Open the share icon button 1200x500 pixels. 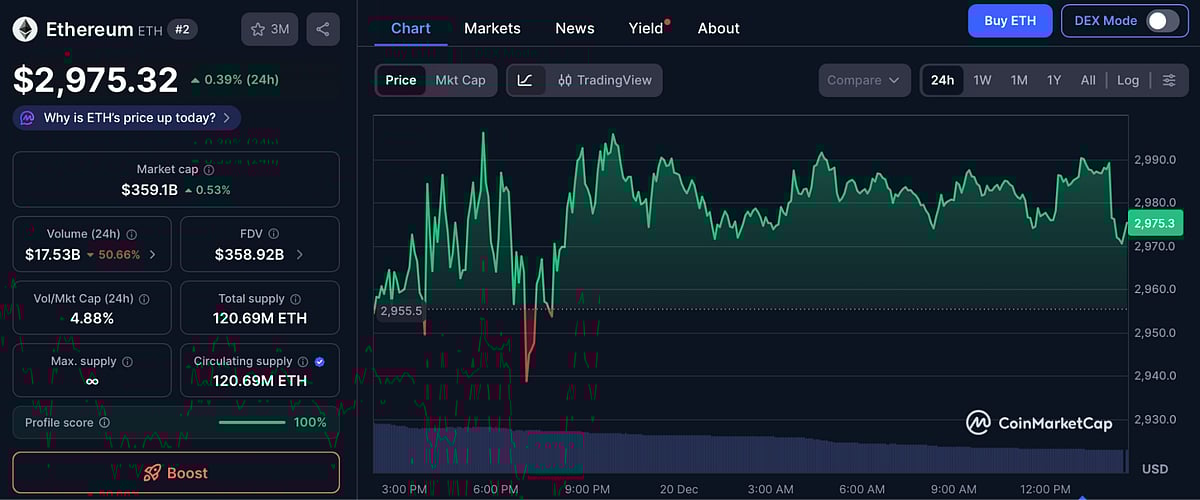pyautogui.click(x=322, y=30)
